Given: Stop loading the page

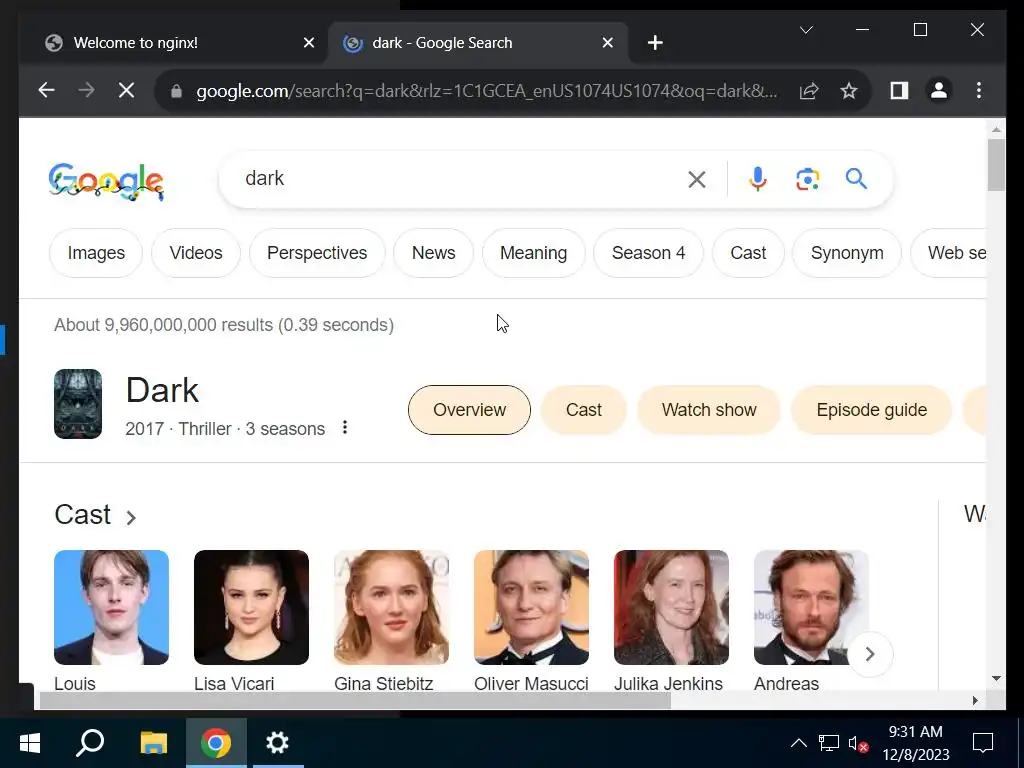Looking at the screenshot, I should 127,90.
